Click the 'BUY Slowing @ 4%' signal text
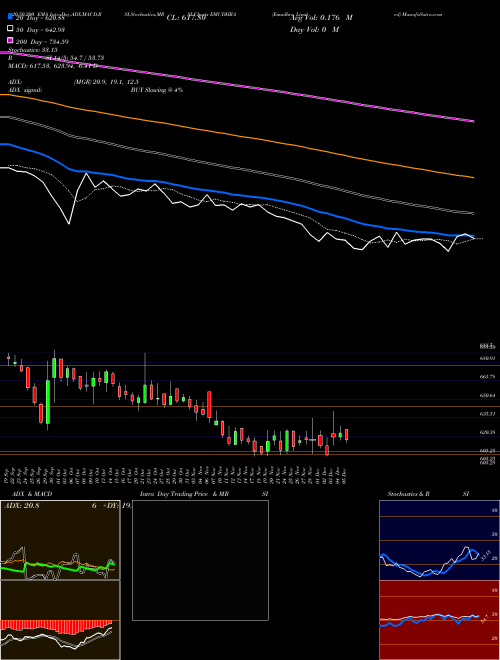Screen dimensions: 500x660 click(157, 90)
